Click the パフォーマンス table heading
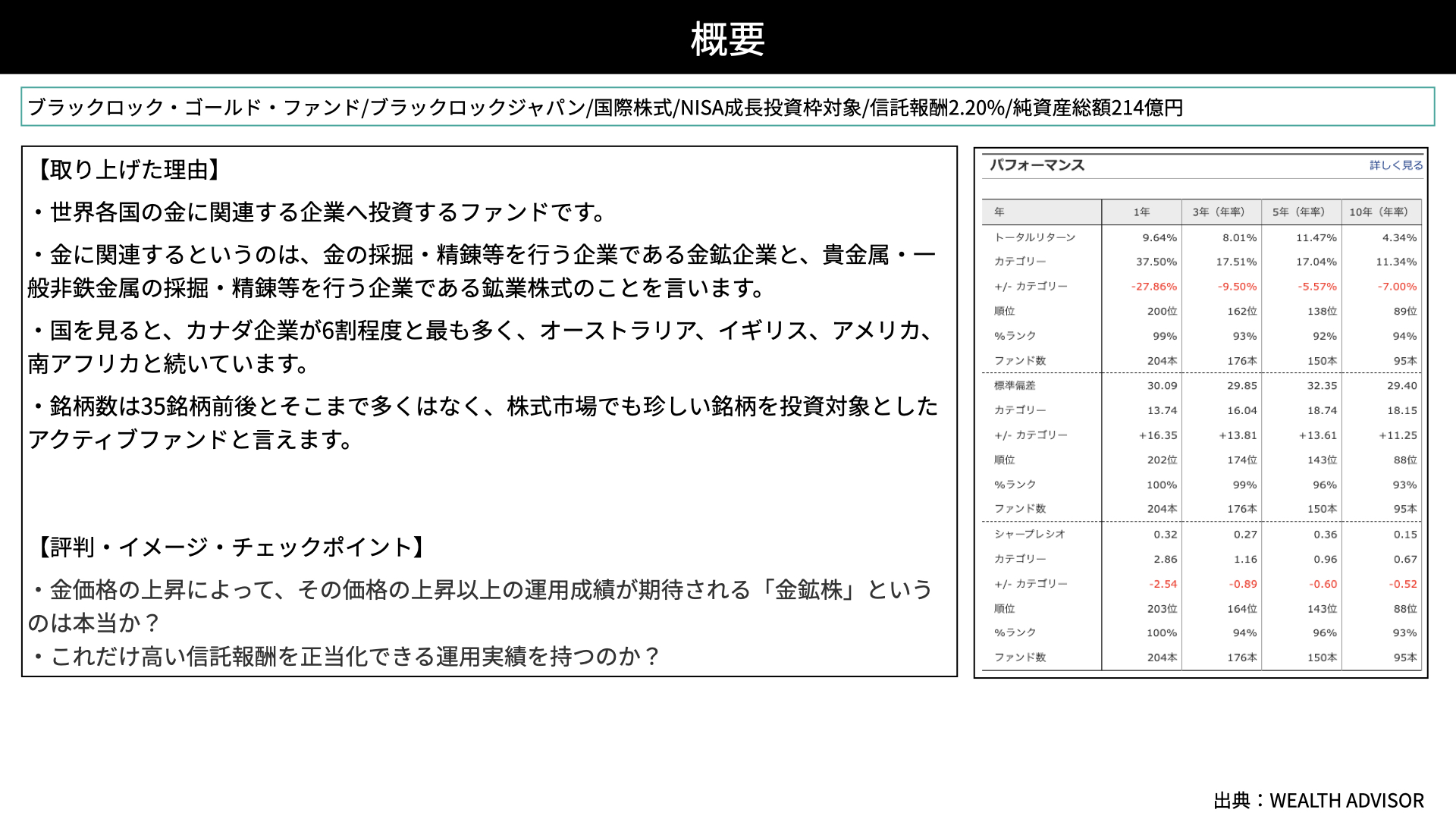1456x819 pixels. click(x=1037, y=165)
